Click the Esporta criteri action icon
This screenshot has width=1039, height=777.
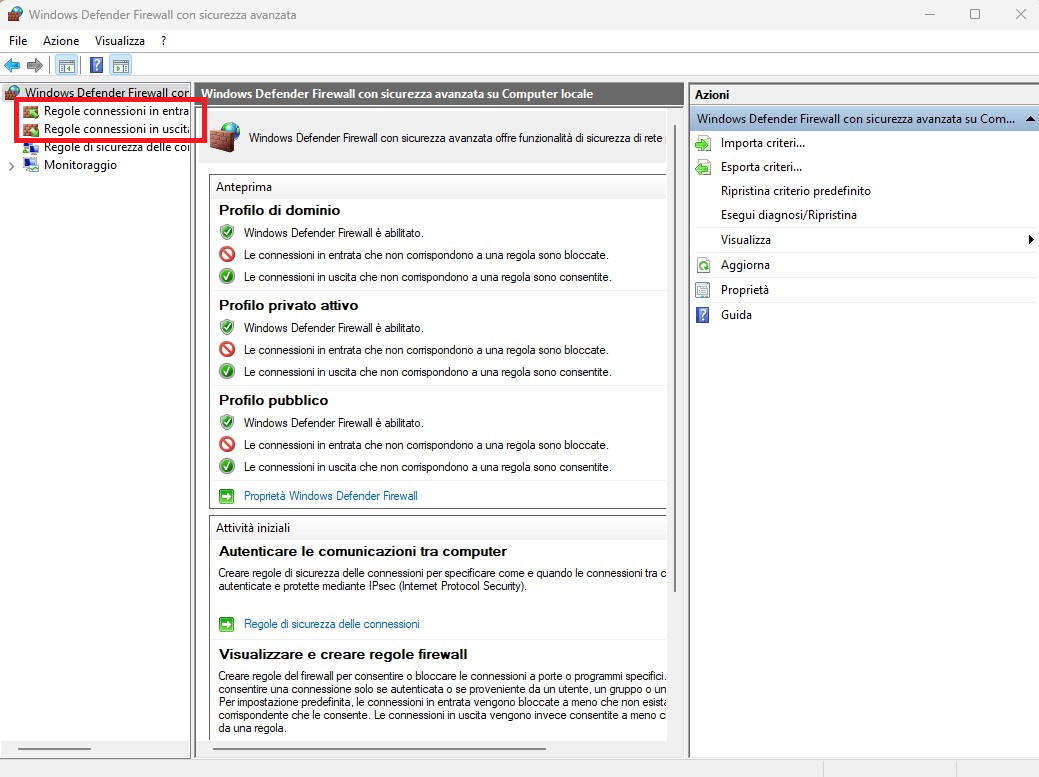coord(703,168)
